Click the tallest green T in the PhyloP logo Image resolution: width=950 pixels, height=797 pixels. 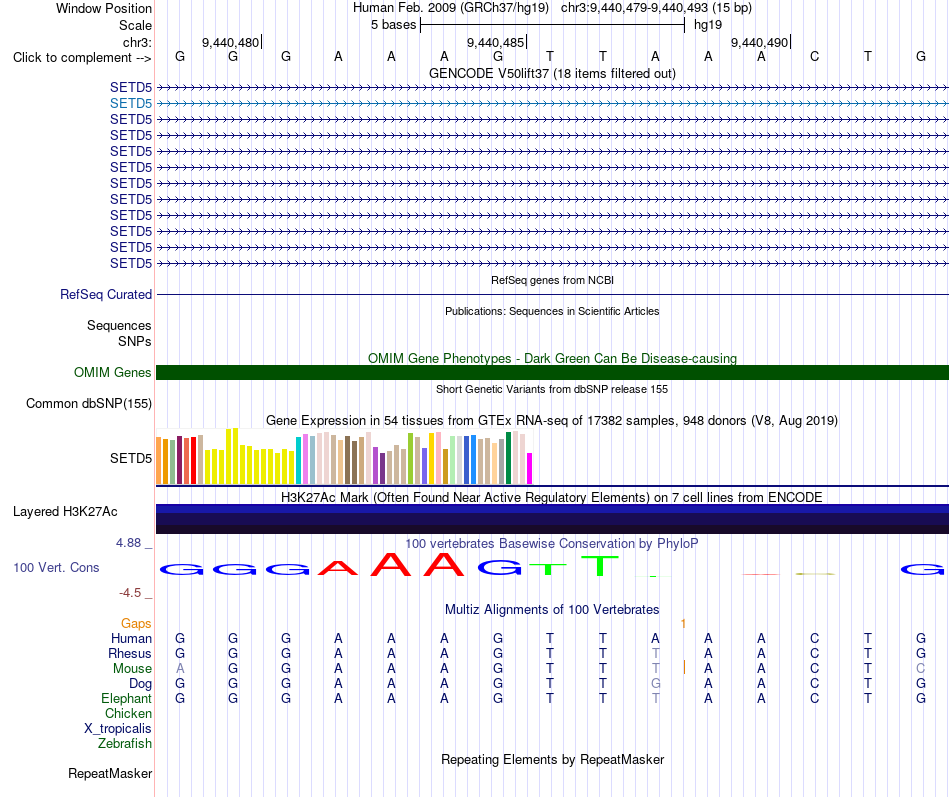click(x=599, y=565)
